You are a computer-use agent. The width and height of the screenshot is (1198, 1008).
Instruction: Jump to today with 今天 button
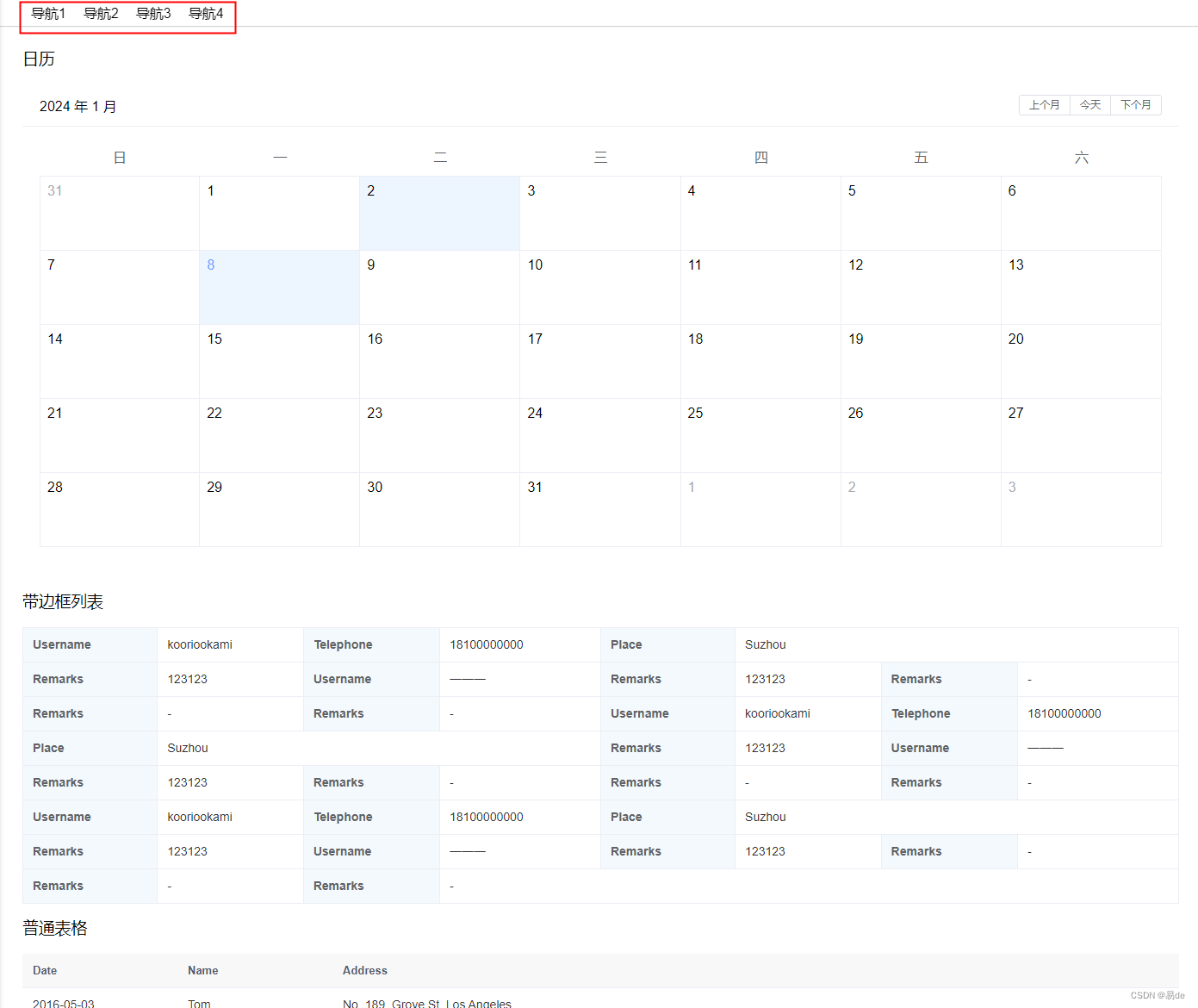tap(1090, 105)
